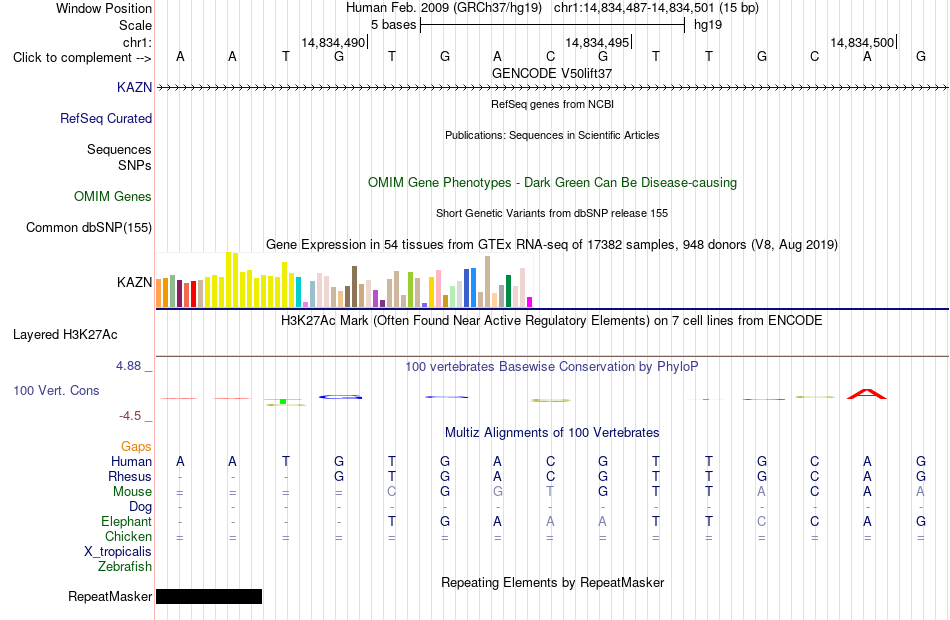Click the tallest yellow GTEx expression bar
This screenshot has width=950, height=620.
click(229, 279)
